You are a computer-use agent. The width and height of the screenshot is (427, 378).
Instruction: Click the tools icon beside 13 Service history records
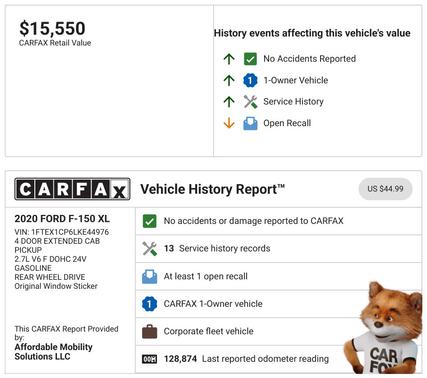[x=149, y=249]
